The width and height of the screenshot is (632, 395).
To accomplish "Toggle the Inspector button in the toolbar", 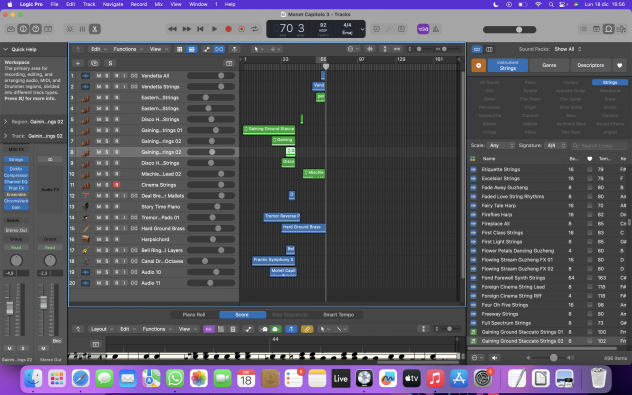I will [23, 29].
